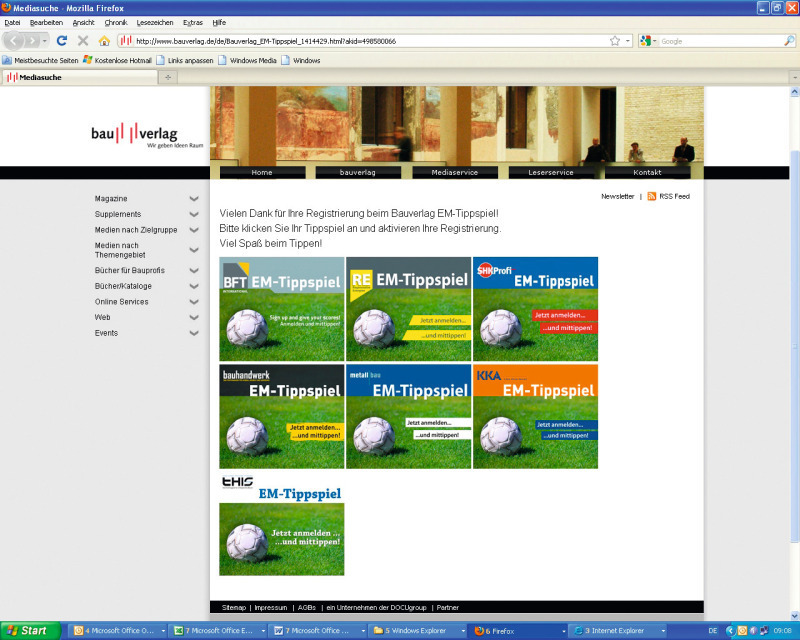This screenshot has height=640, width=800.
Task: Bookmark this page with the star icon
Action: [x=615, y=41]
